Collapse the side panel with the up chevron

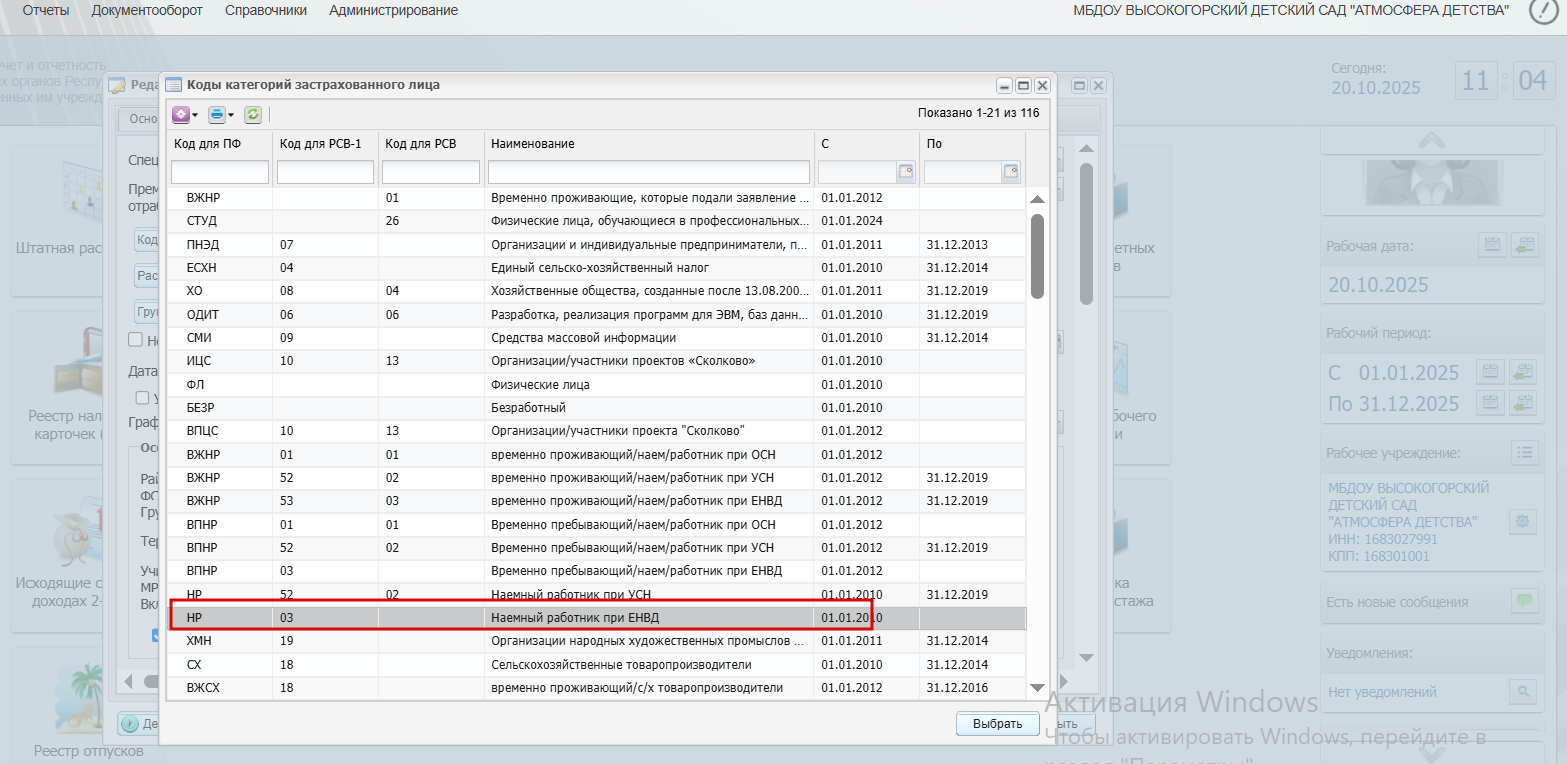(x=1431, y=141)
